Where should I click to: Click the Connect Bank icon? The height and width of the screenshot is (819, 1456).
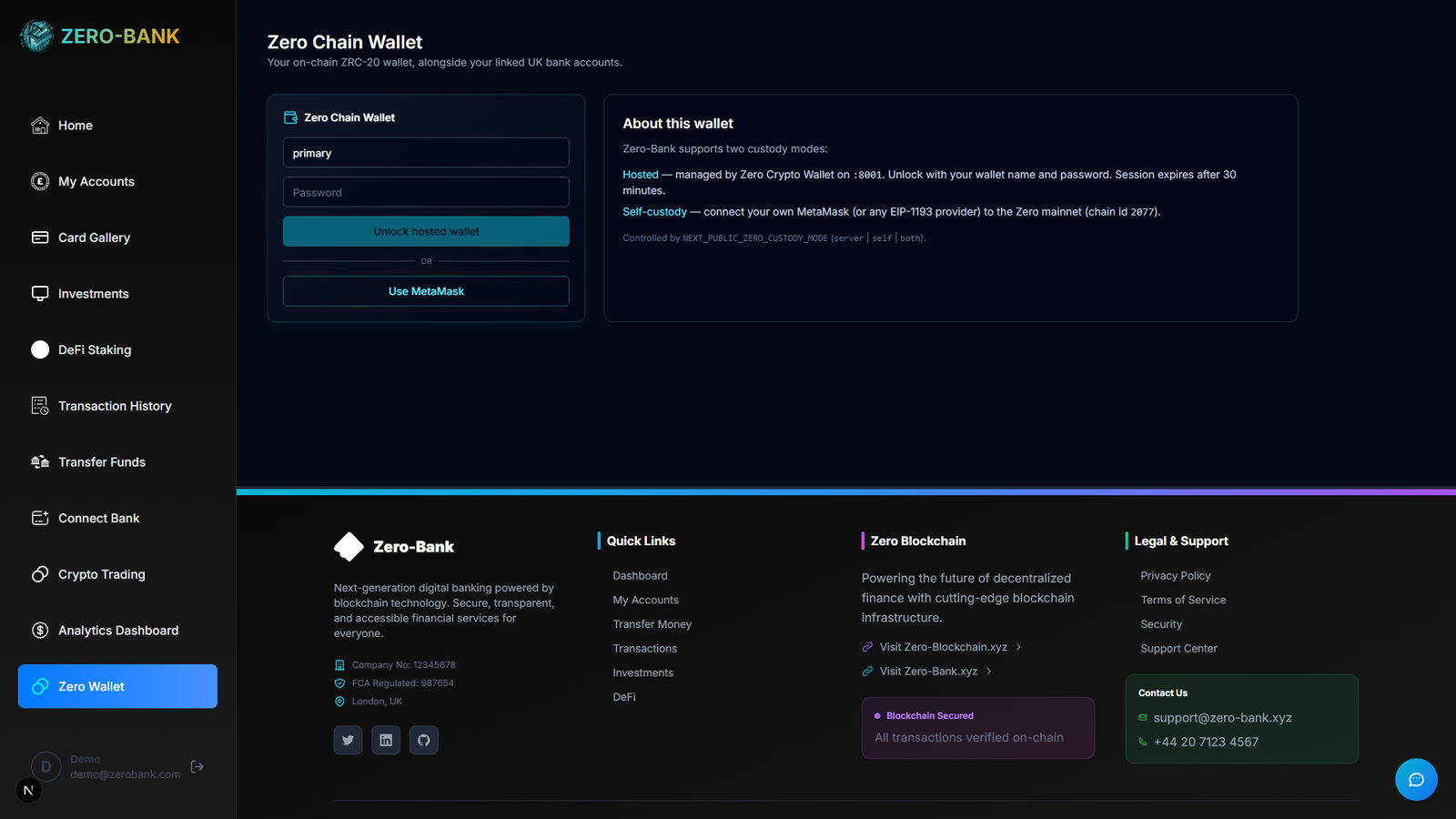(40, 518)
